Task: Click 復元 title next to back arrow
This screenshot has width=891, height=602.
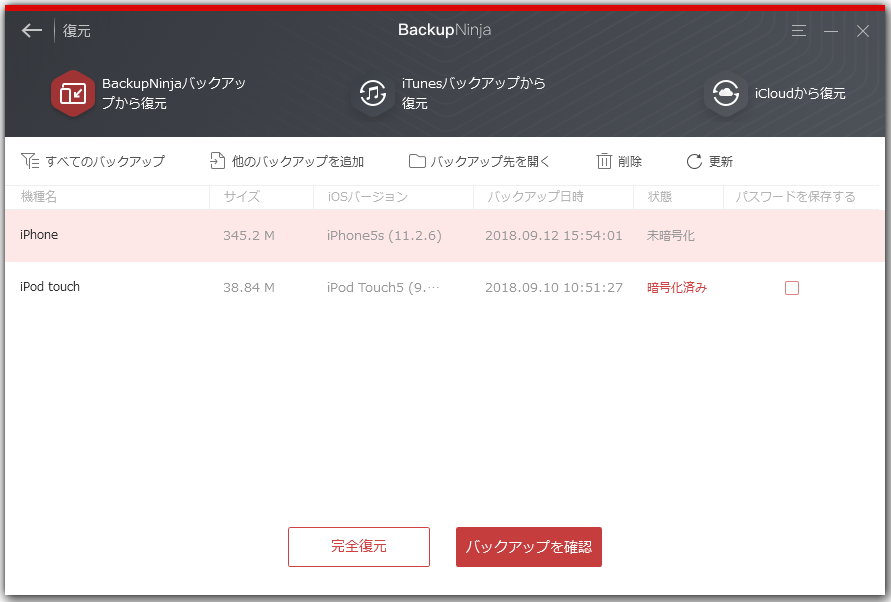Action: 77,31
